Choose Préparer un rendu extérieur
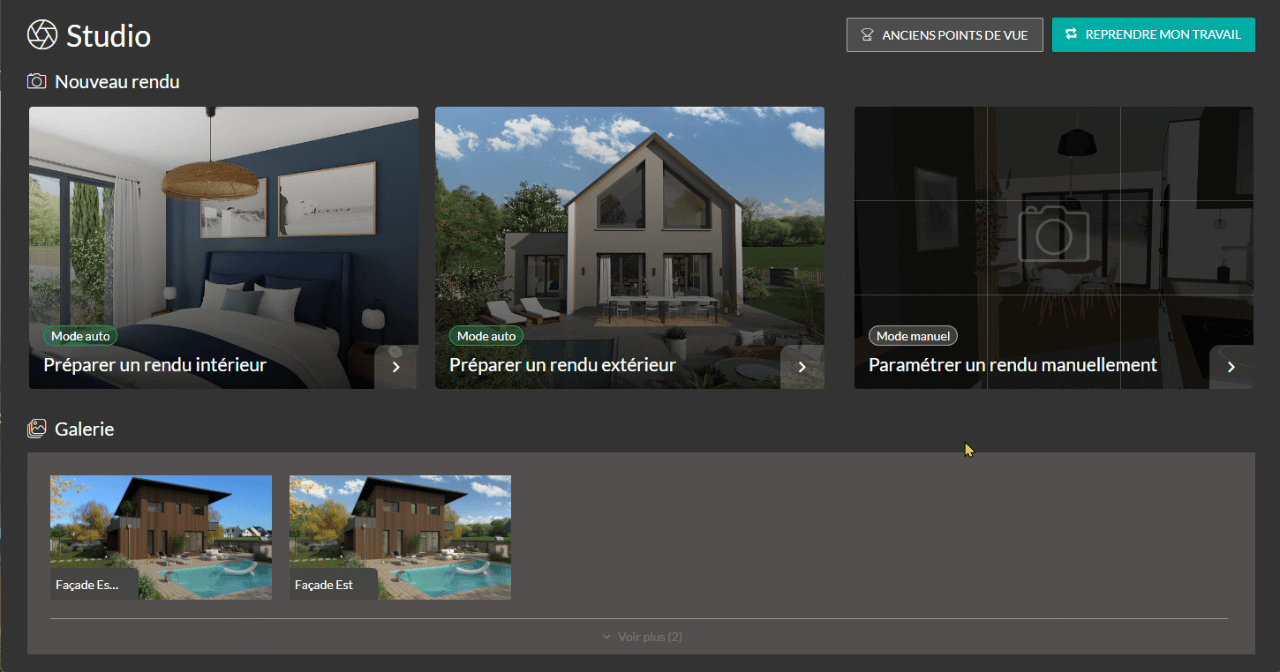 click(x=562, y=365)
